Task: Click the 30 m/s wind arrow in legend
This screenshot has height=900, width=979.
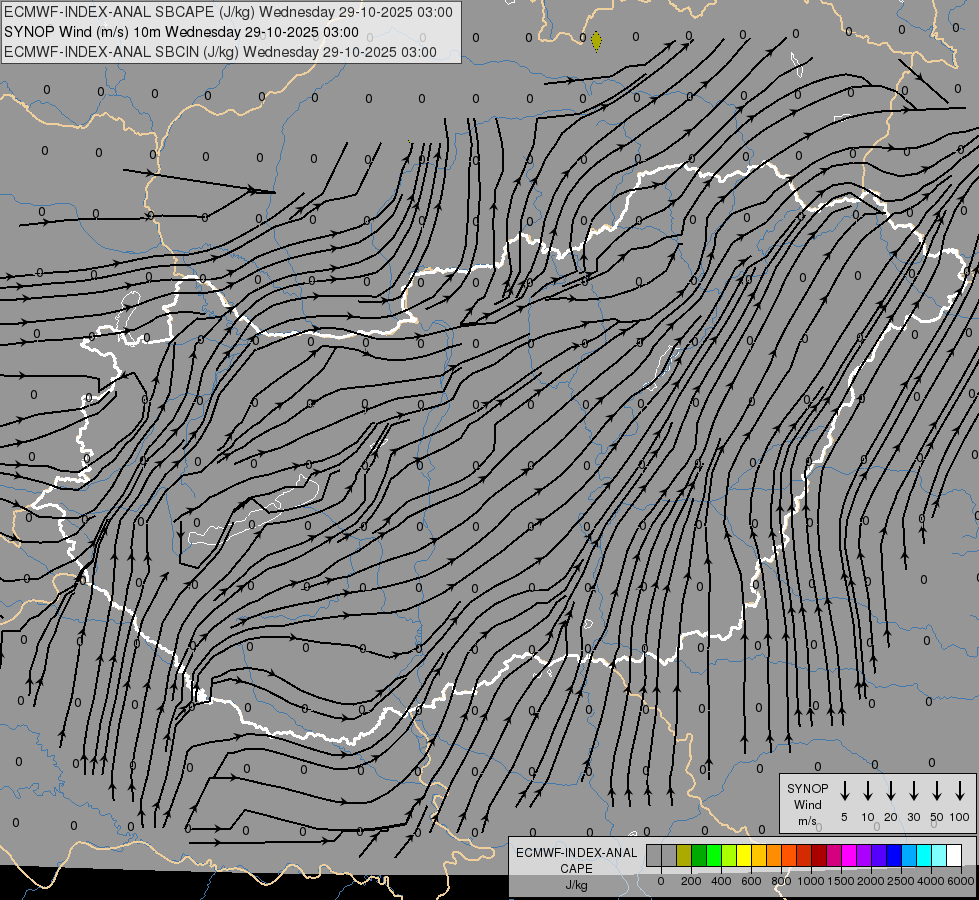Action: click(x=913, y=791)
